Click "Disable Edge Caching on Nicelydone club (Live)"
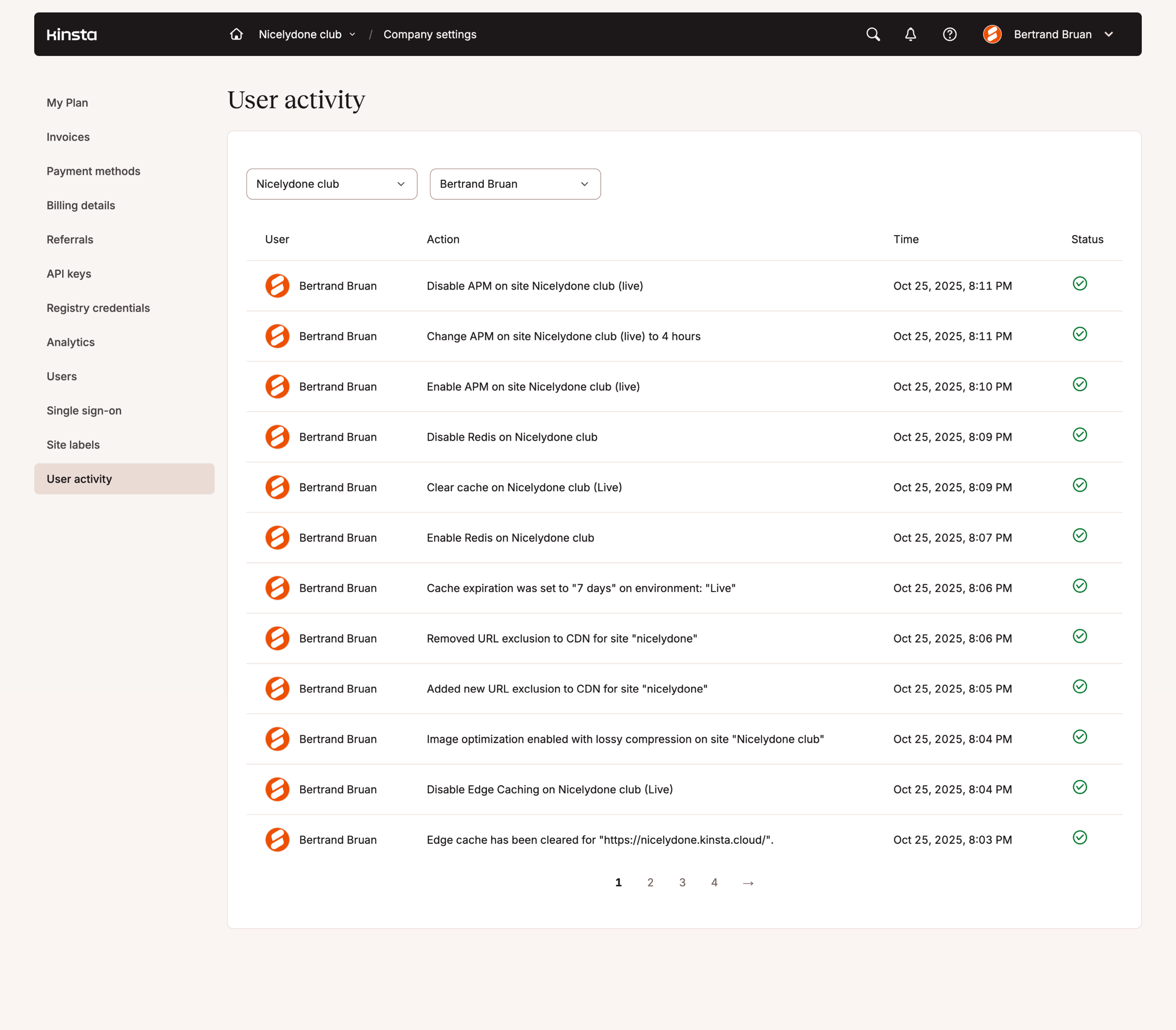 pyautogui.click(x=550, y=789)
